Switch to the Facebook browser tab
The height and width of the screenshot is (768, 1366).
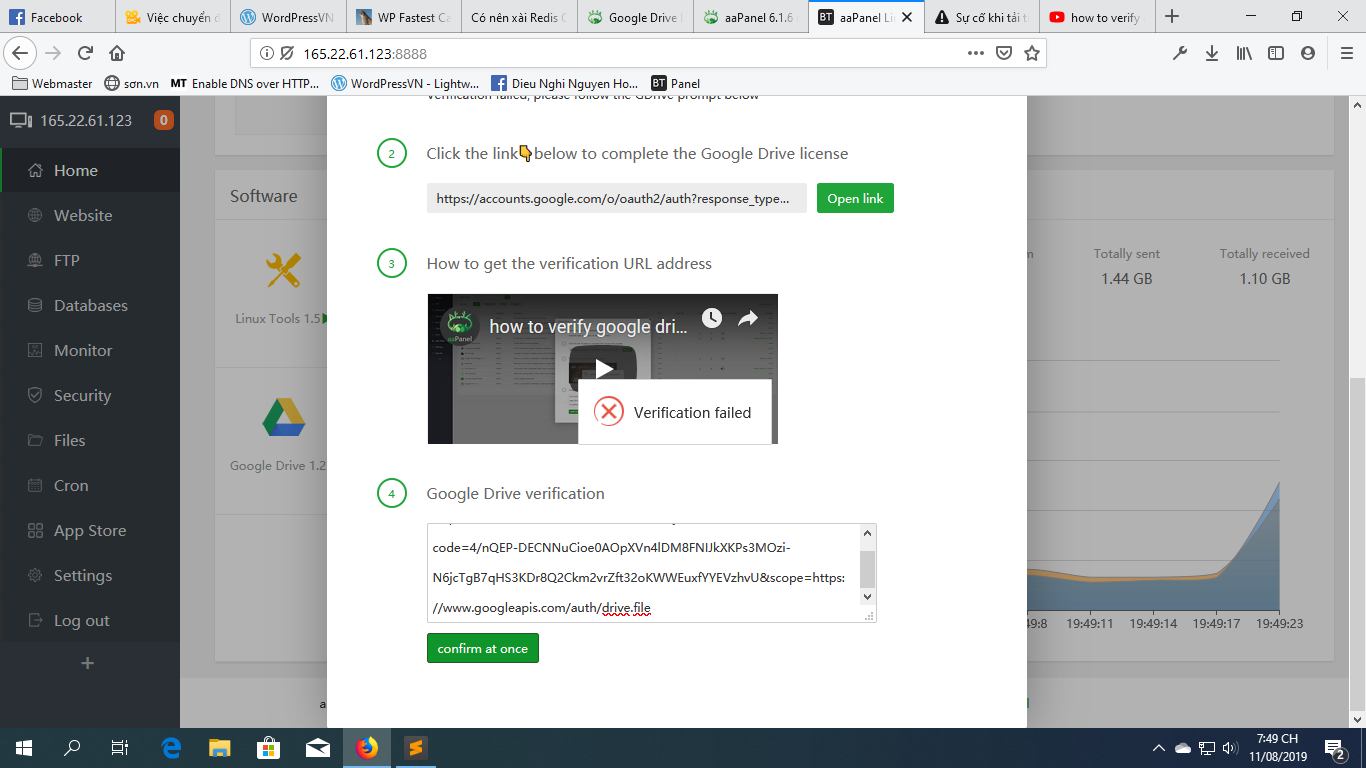tap(57, 17)
